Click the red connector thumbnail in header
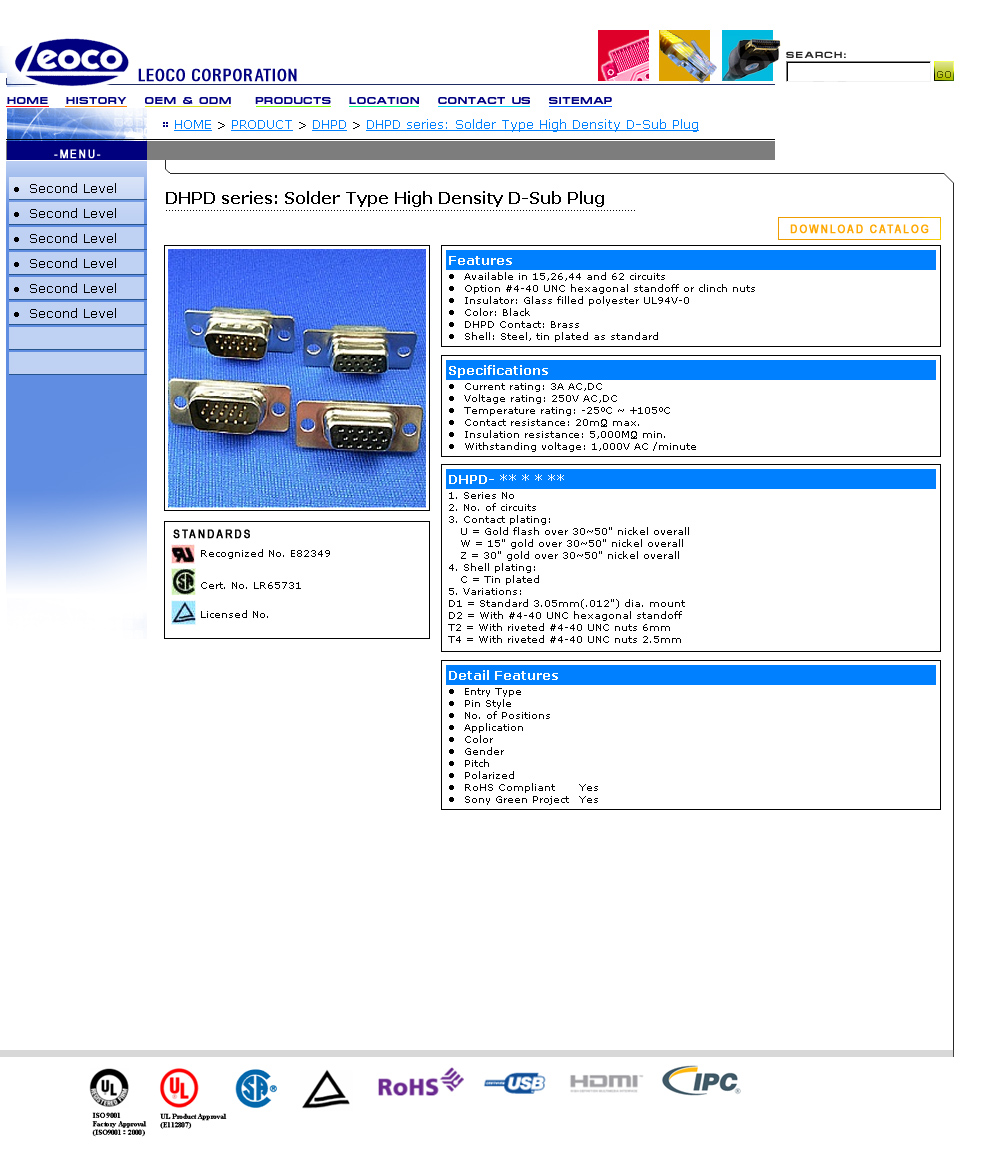Viewport: 1003px width, 1150px height. click(623, 55)
